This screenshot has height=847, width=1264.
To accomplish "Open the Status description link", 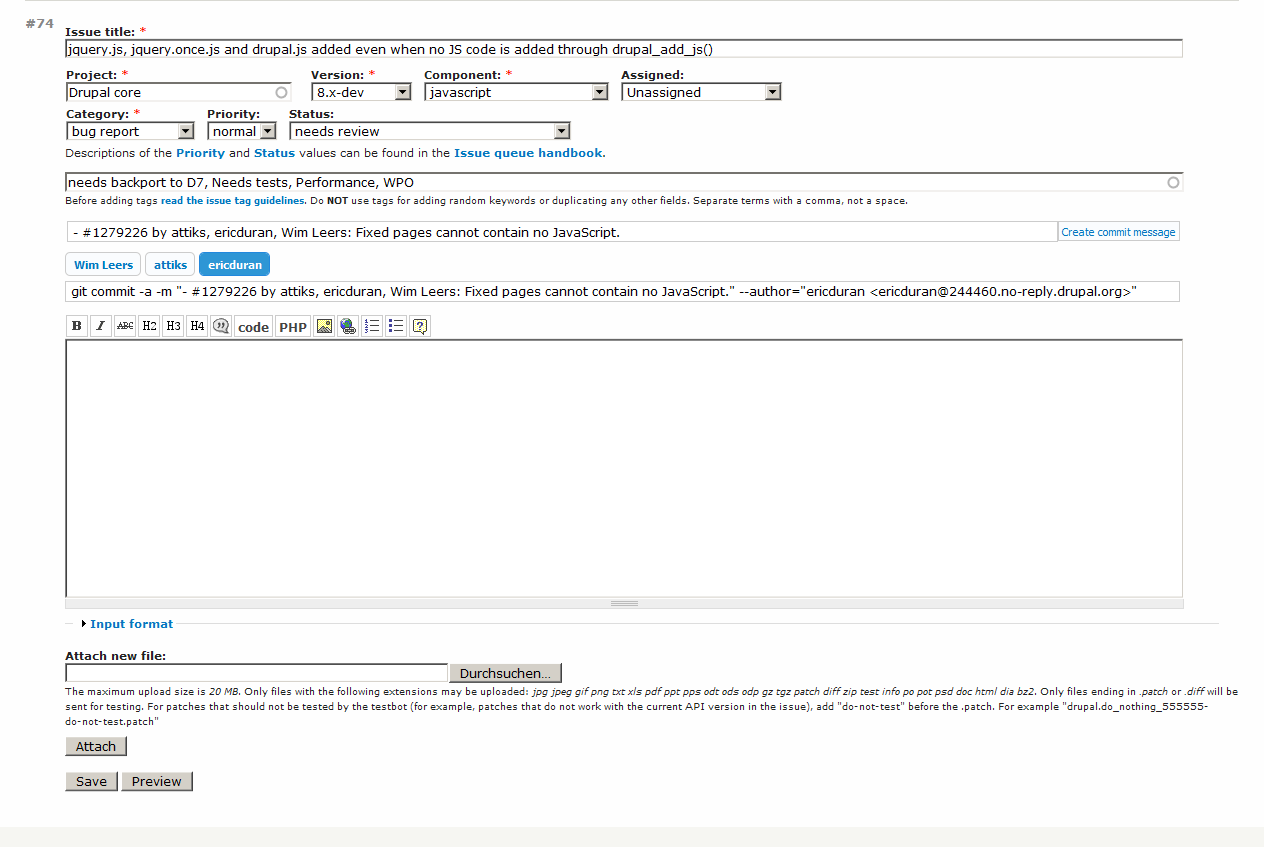I will [x=274, y=153].
